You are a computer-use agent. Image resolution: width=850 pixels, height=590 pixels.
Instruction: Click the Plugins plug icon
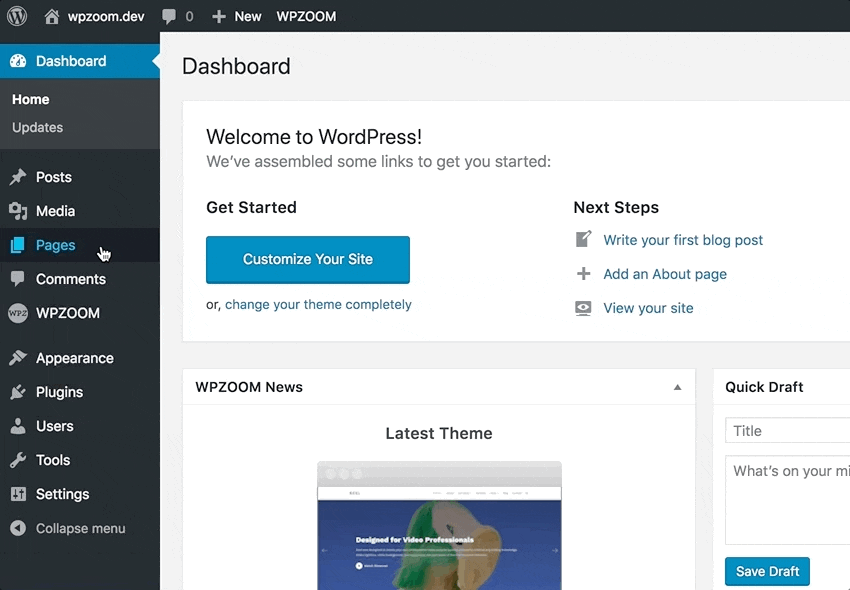pos(18,392)
